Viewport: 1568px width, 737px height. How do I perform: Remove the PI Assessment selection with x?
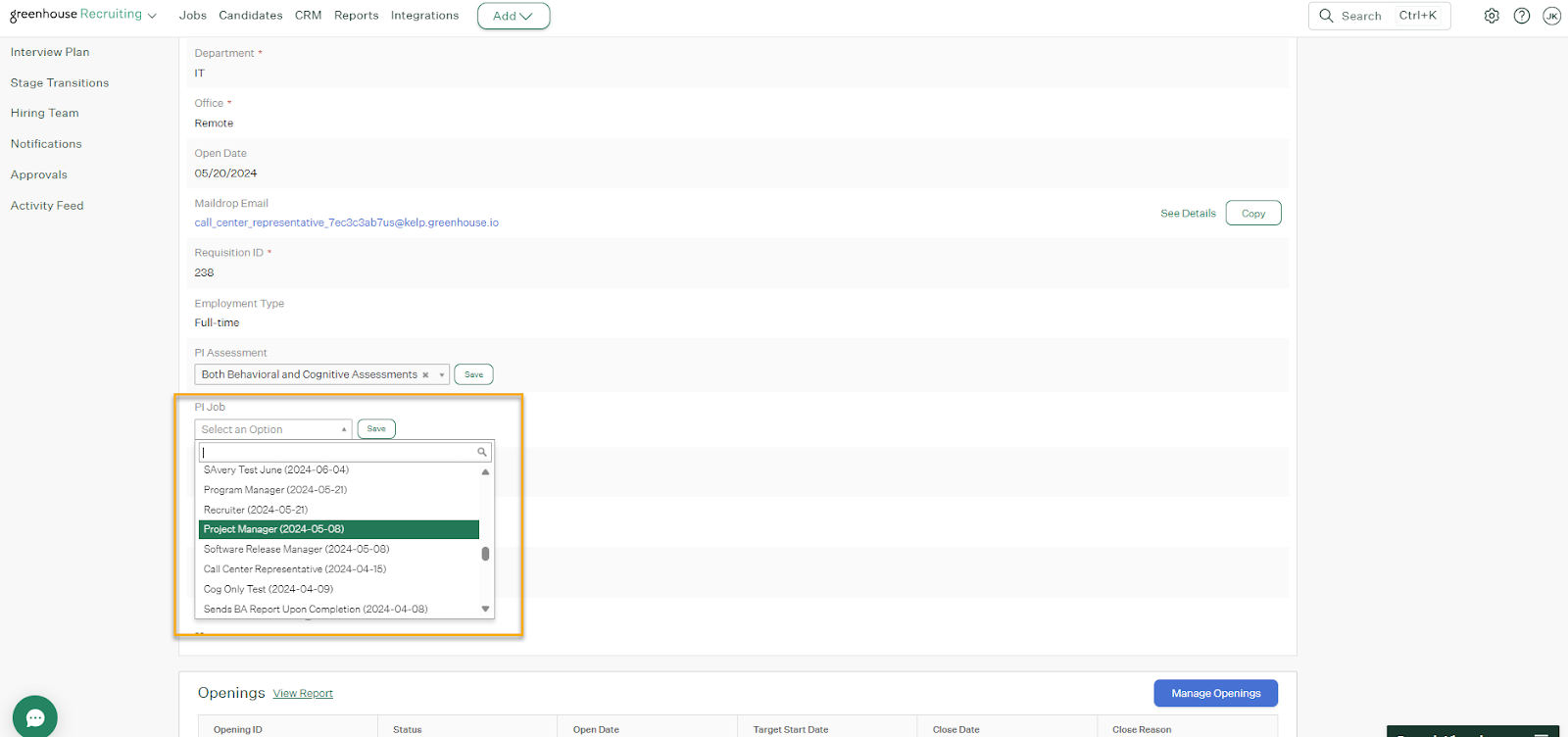pyautogui.click(x=425, y=375)
